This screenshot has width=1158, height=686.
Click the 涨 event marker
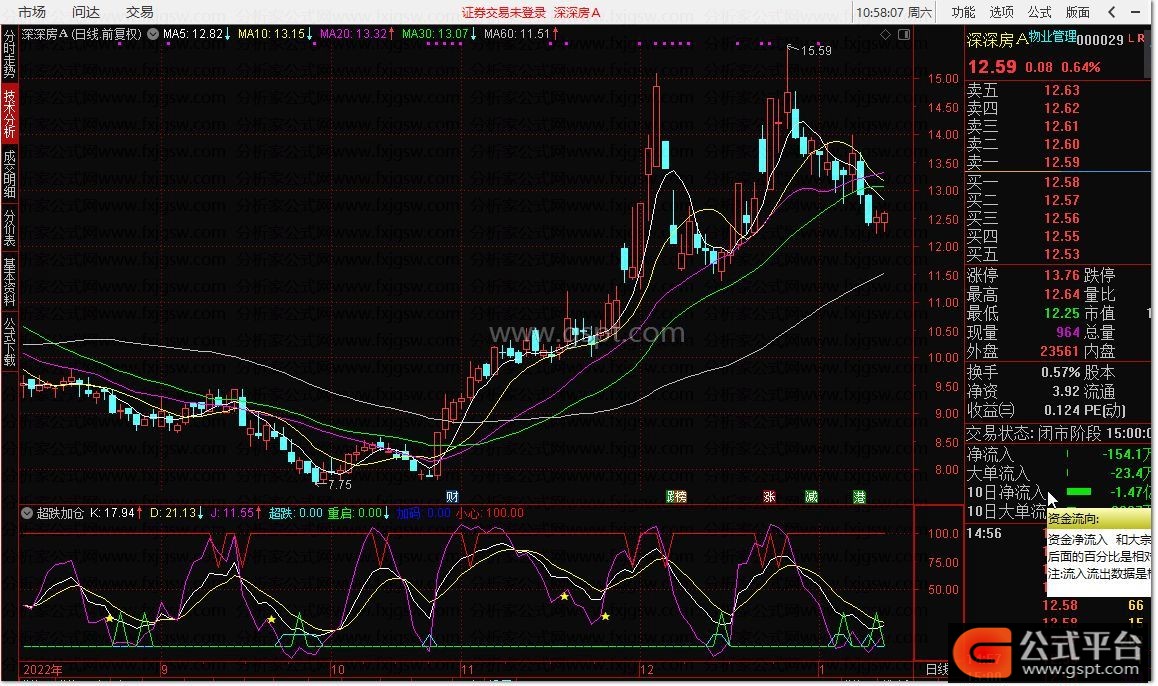pyautogui.click(x=769, y=496)
